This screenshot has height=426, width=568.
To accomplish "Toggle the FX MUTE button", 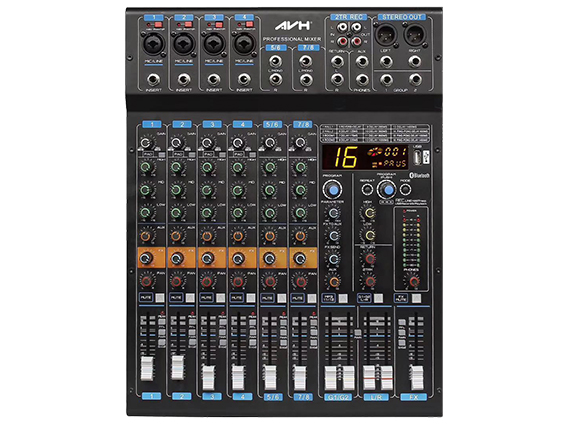I will [x=417, y=298].
